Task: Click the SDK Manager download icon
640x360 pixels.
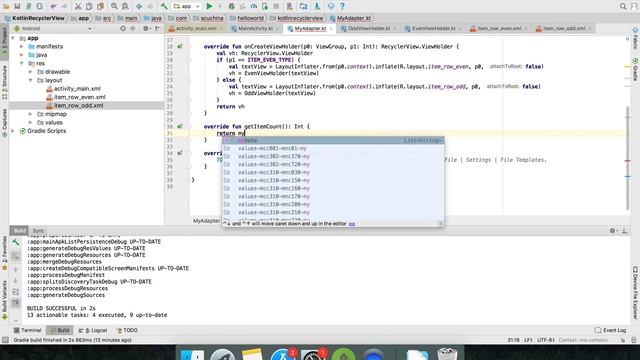Action: click(x=317, y=7)
